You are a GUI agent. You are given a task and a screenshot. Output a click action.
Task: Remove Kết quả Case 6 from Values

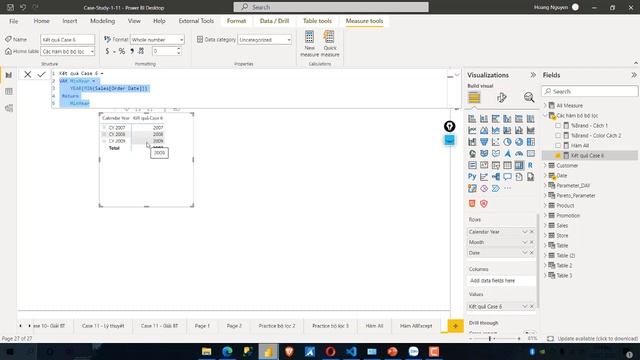click(x=531, y=306)
